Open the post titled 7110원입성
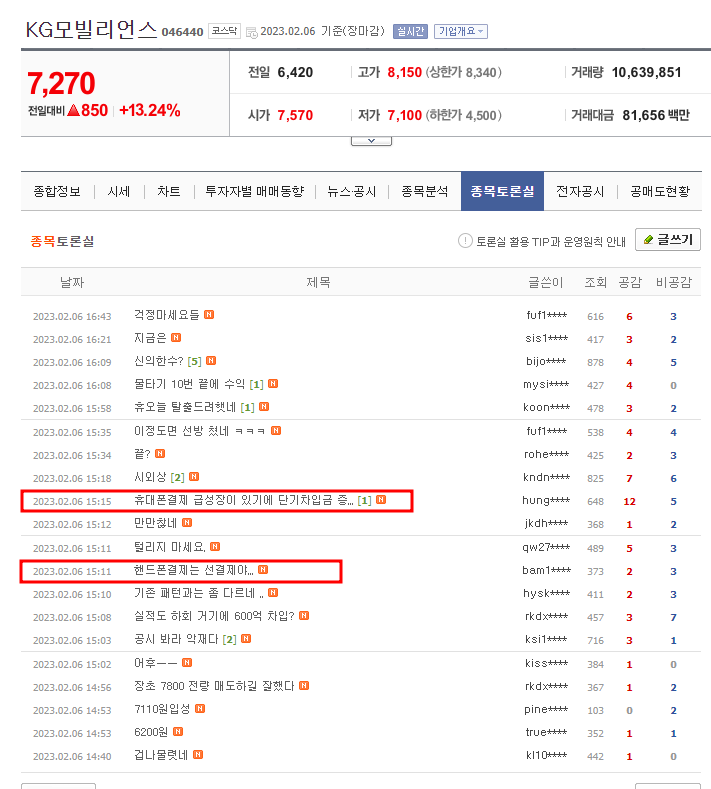711x789 pixels. pyautogui.click(x=162, y=709)
